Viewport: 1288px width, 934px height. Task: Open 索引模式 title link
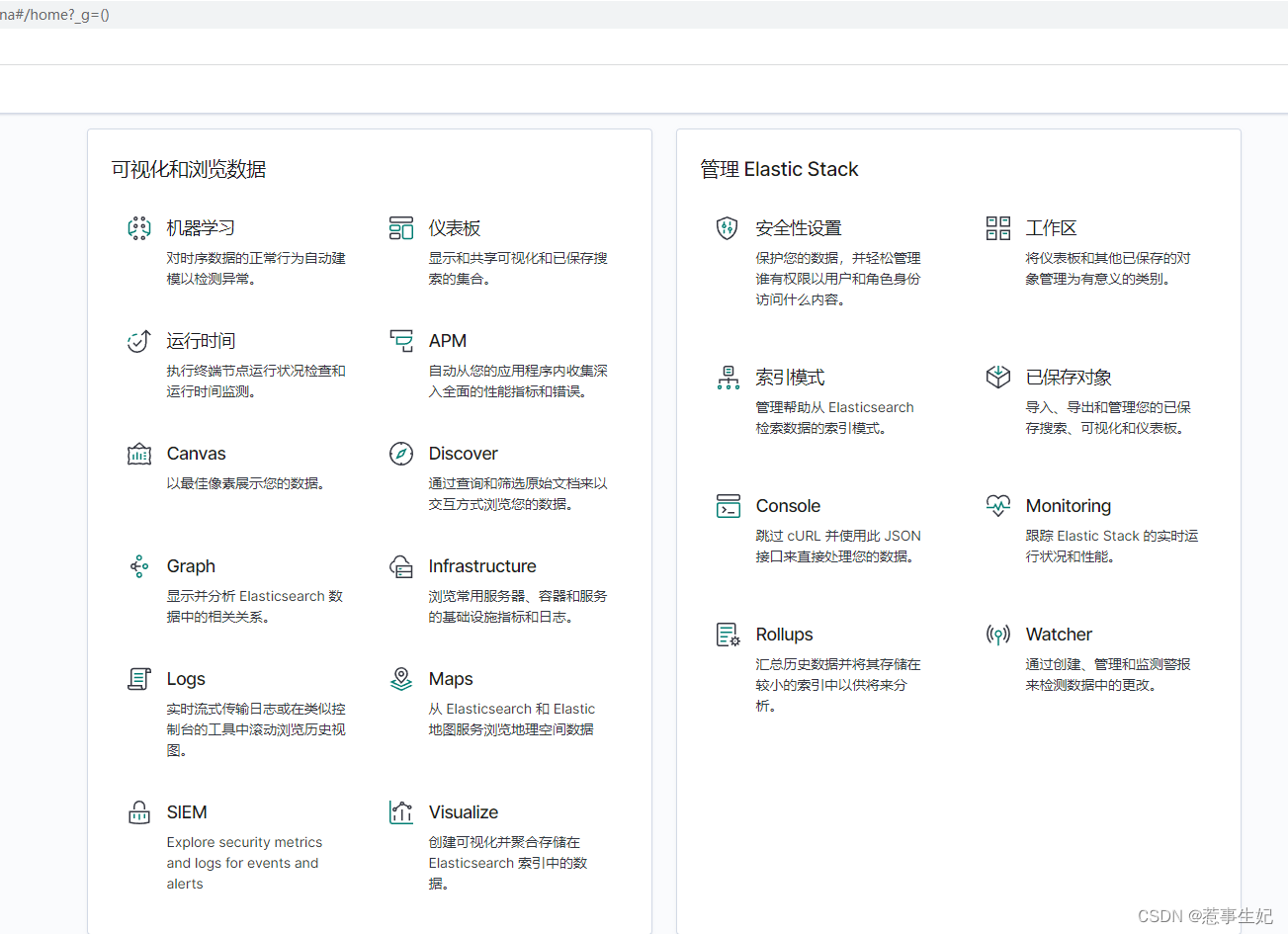(x=790, y=378)
